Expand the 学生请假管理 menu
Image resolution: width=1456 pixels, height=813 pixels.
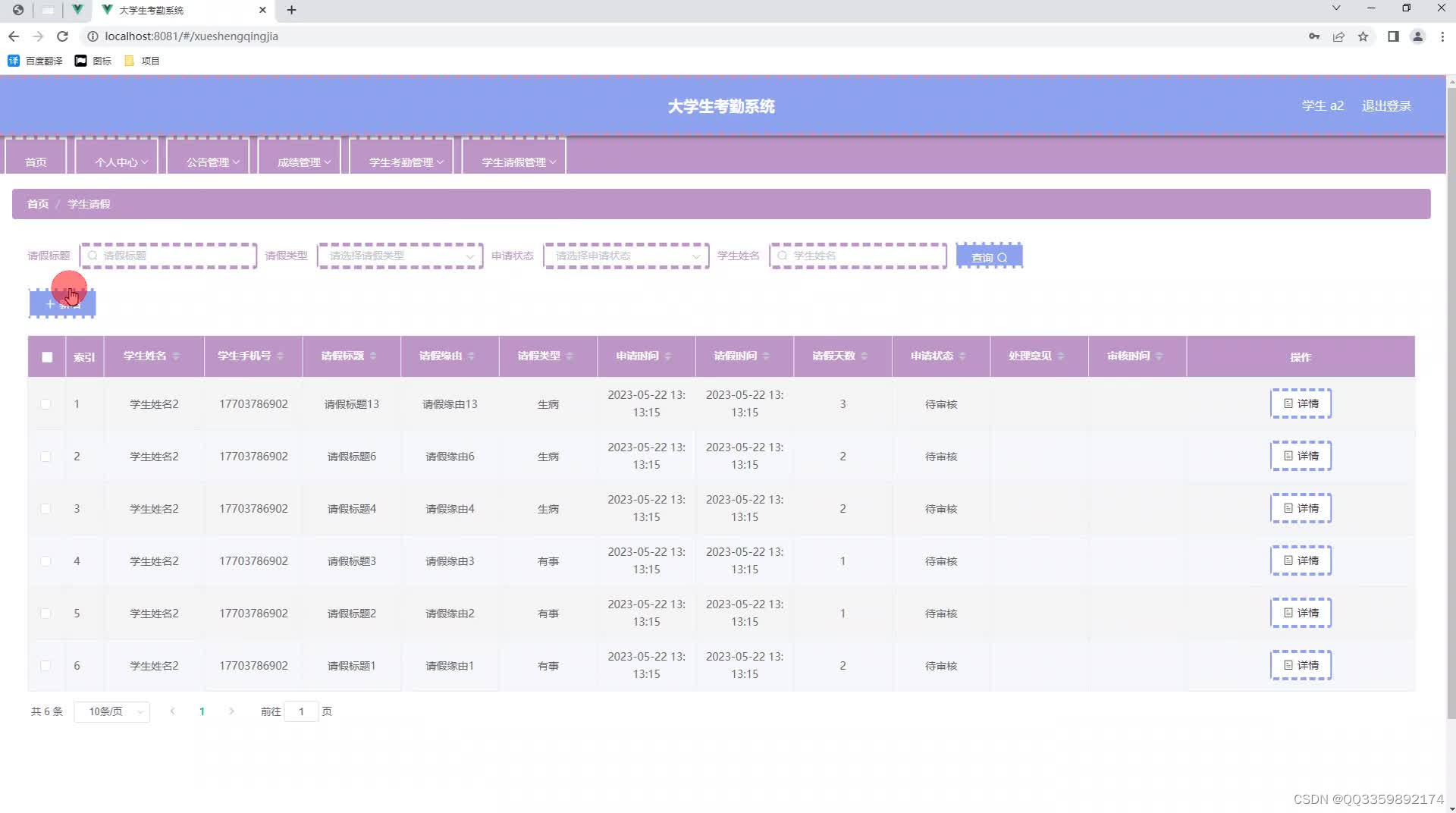pyautogui.click(x=513, y=157)
